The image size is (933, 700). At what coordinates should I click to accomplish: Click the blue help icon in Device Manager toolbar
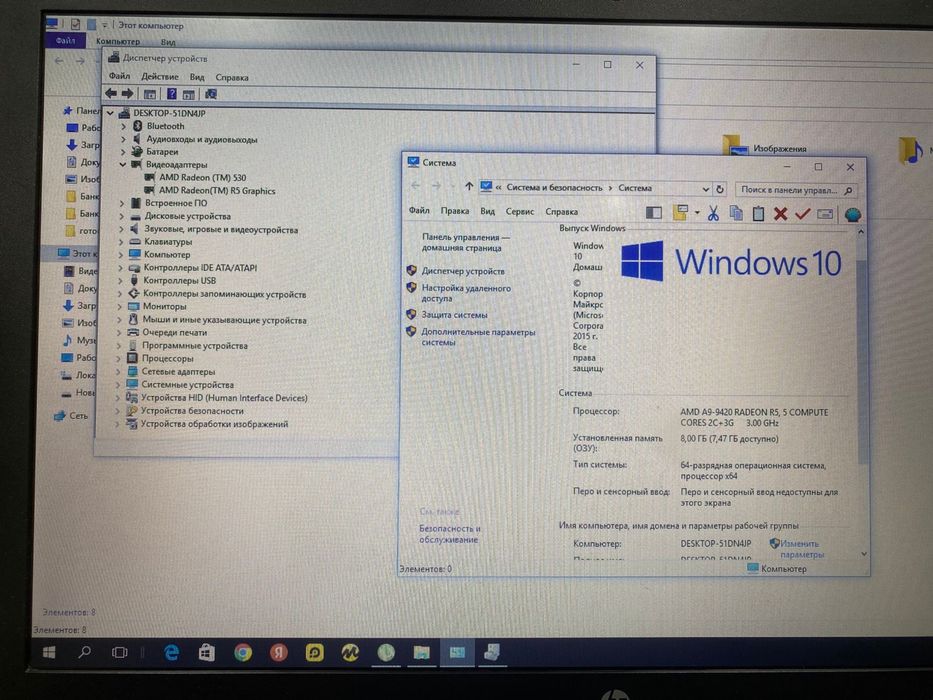point(171,94)
